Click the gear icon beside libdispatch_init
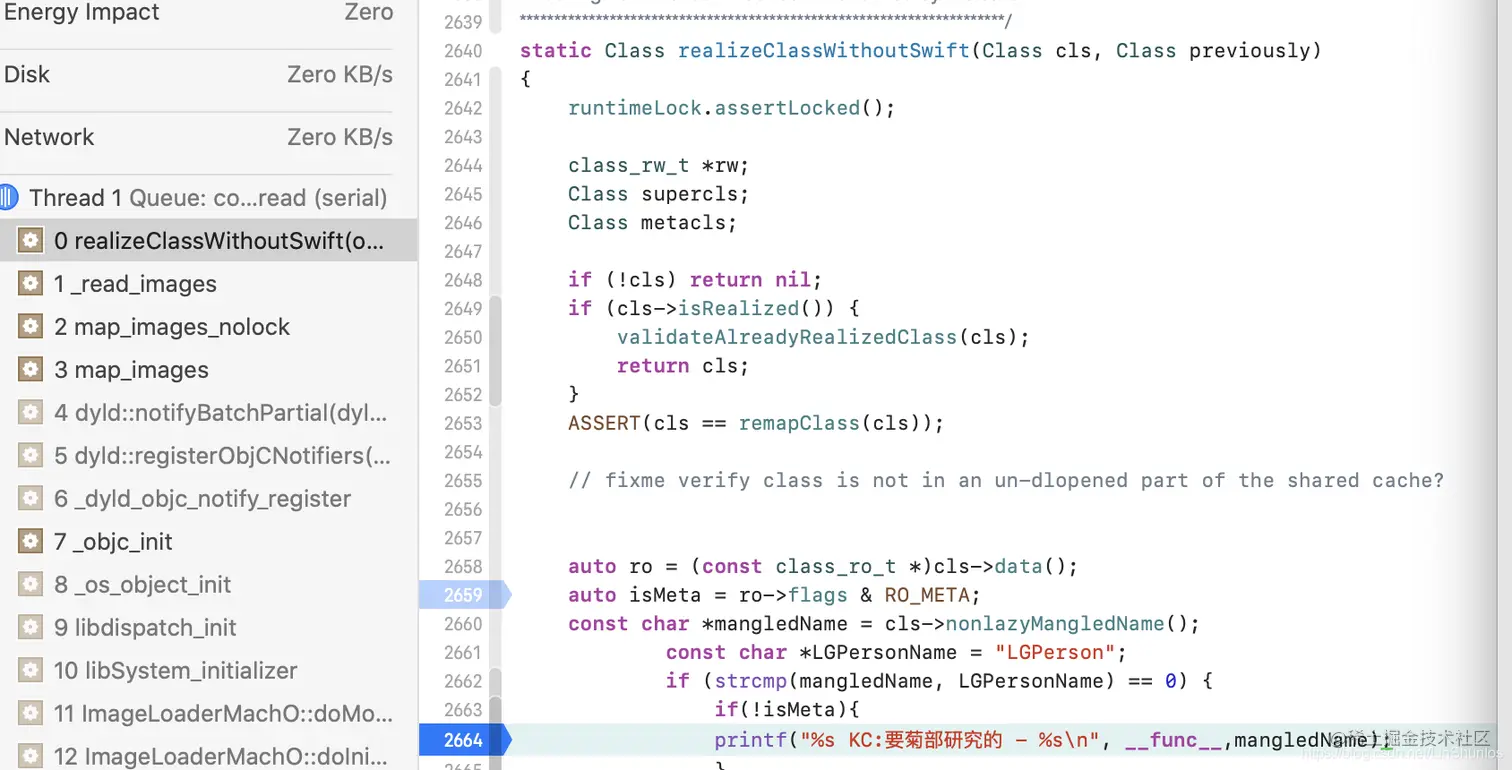 pos(31,627)
